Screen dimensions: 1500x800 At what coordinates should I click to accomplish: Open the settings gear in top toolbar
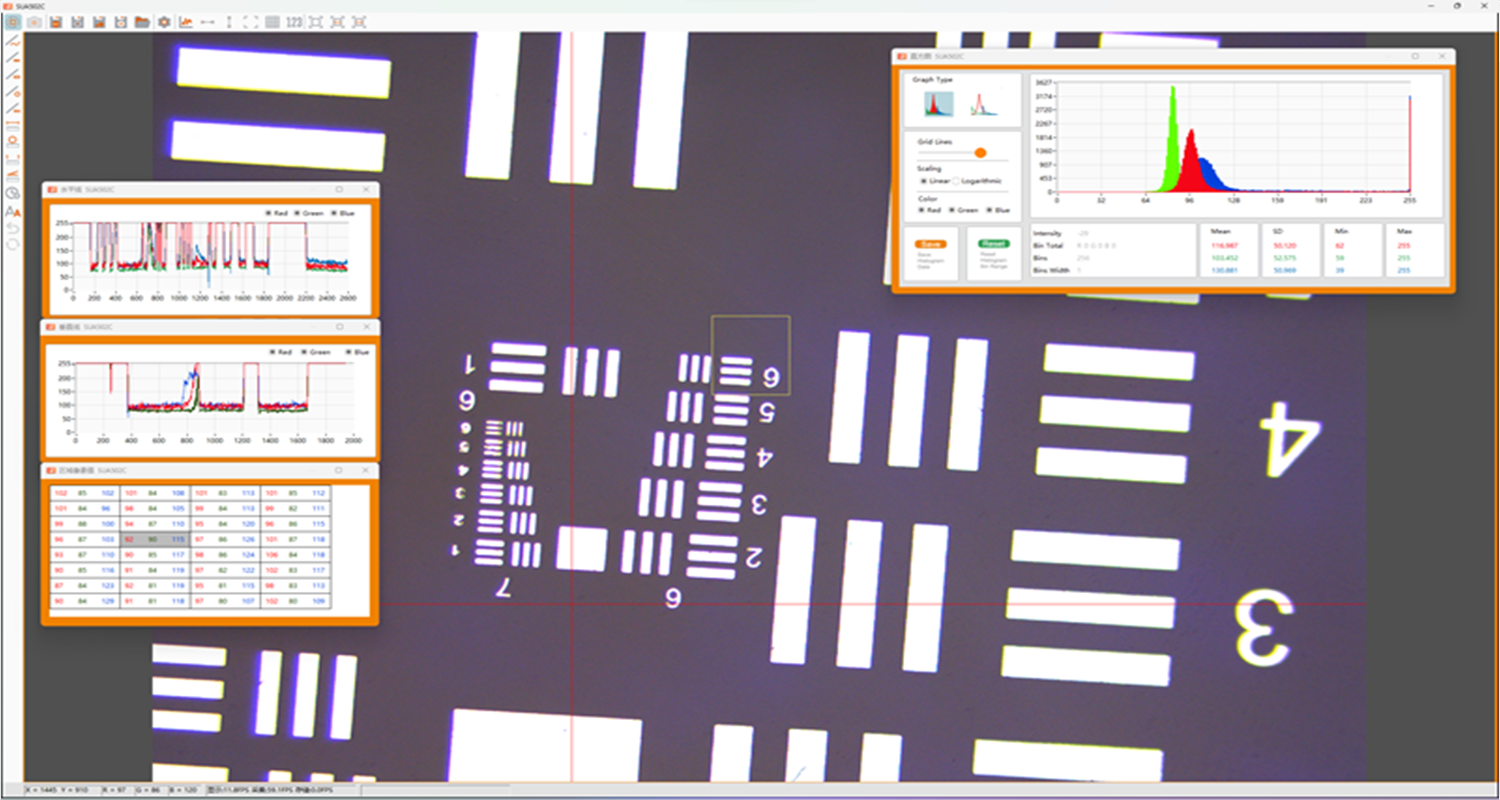[164, 22]
